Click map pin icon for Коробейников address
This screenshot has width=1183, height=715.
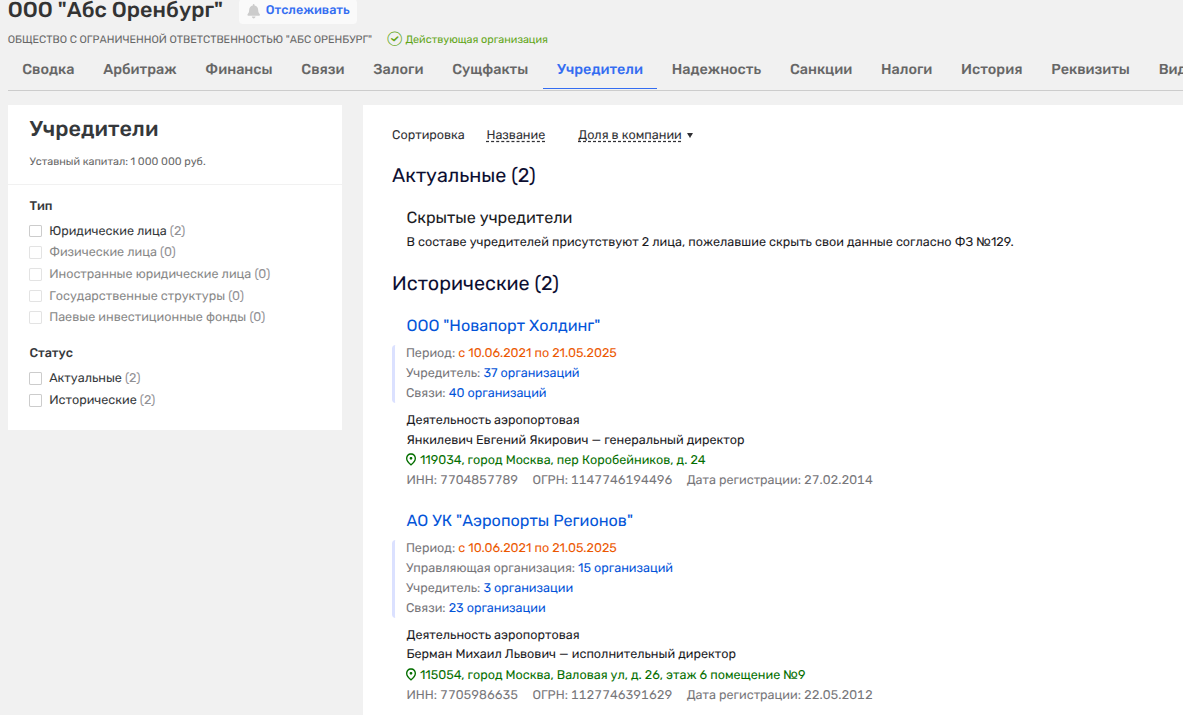pyautogui.click(x=411, y=460)
